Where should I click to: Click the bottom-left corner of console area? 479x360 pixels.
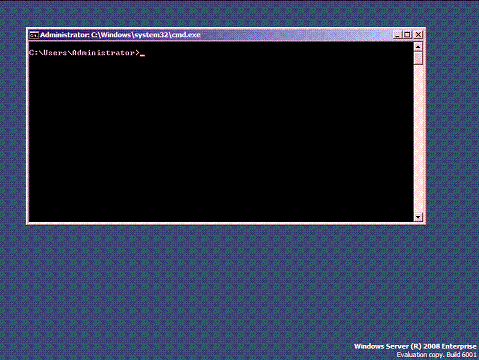tap(32, 219)
